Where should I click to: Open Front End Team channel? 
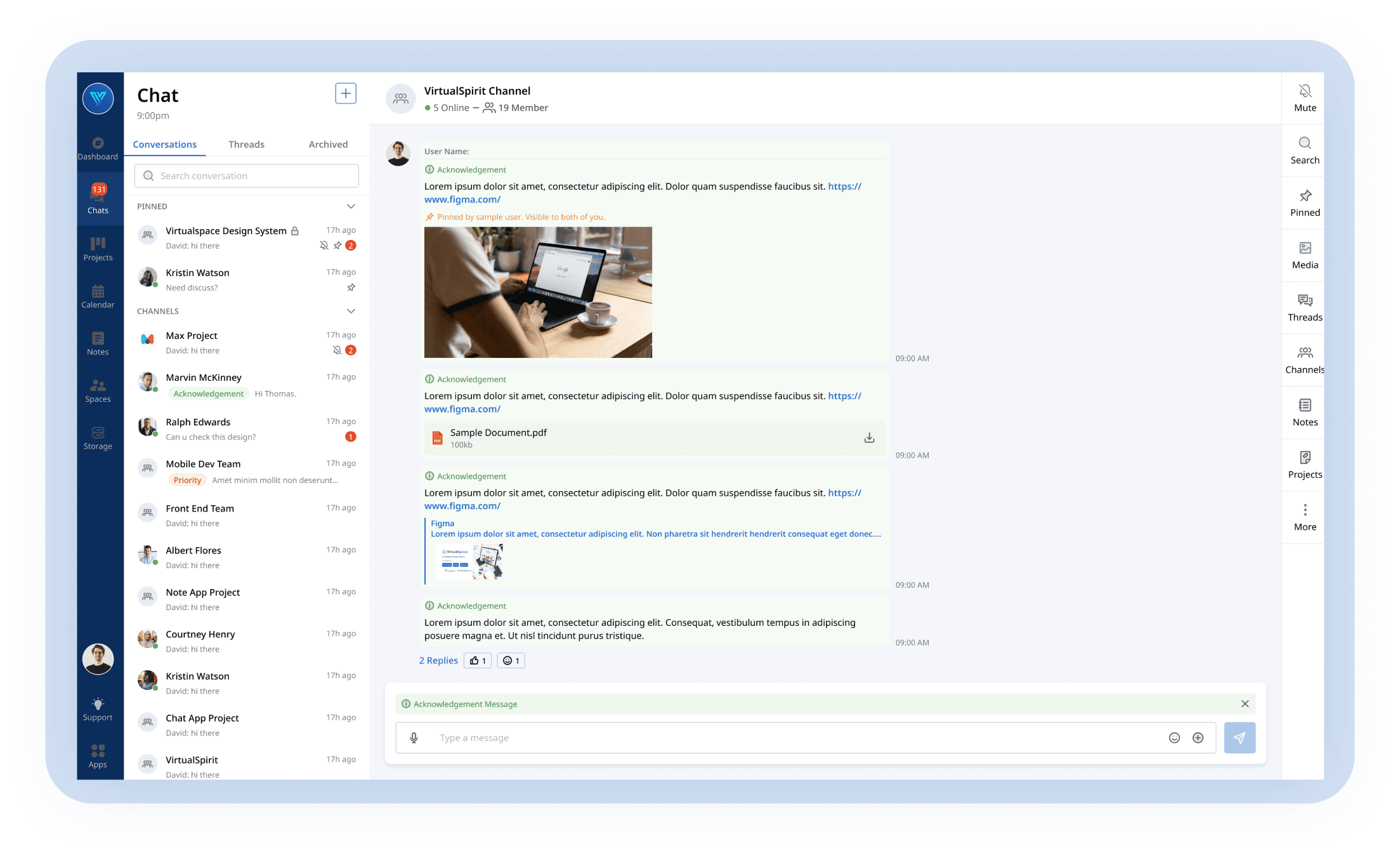click(247, 515)
